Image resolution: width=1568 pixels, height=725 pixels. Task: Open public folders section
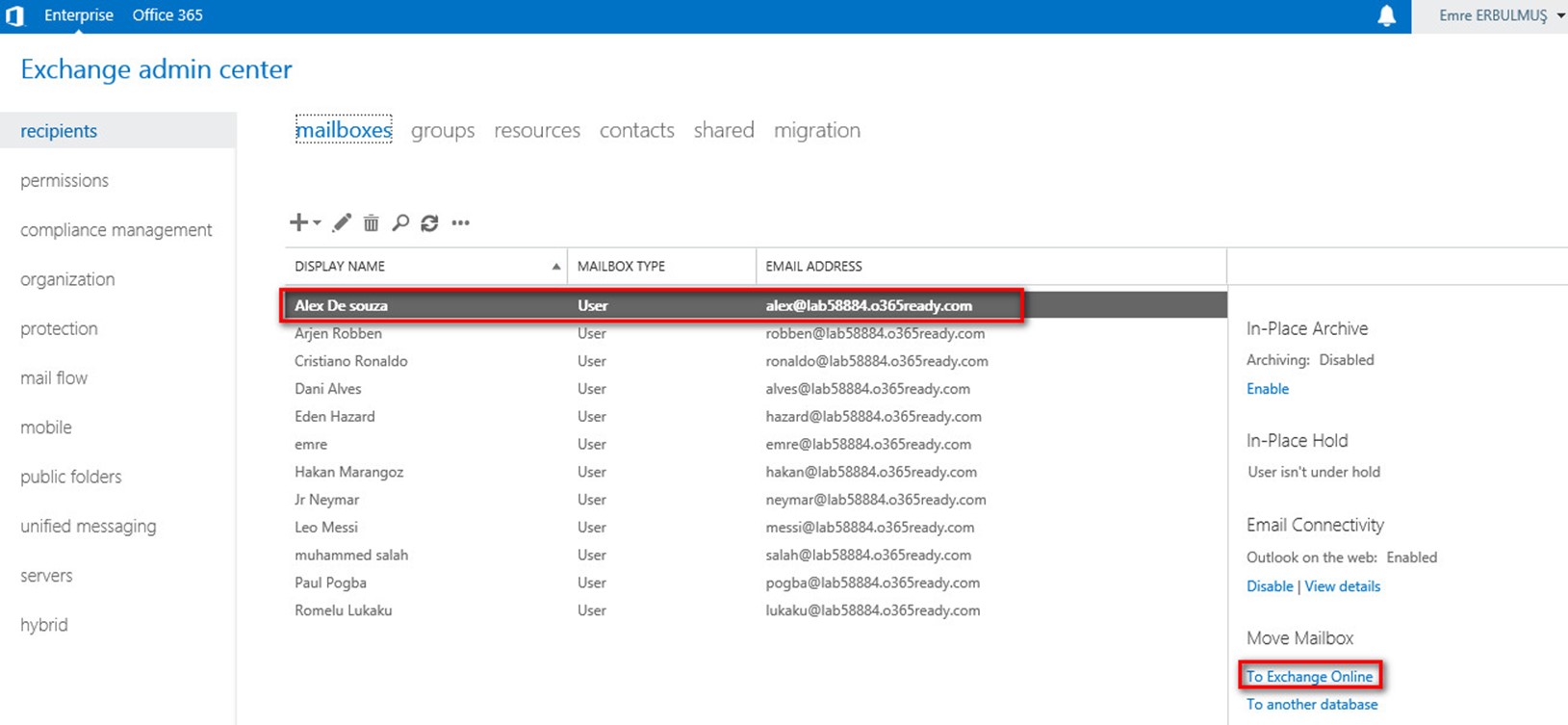coord(71,477)
